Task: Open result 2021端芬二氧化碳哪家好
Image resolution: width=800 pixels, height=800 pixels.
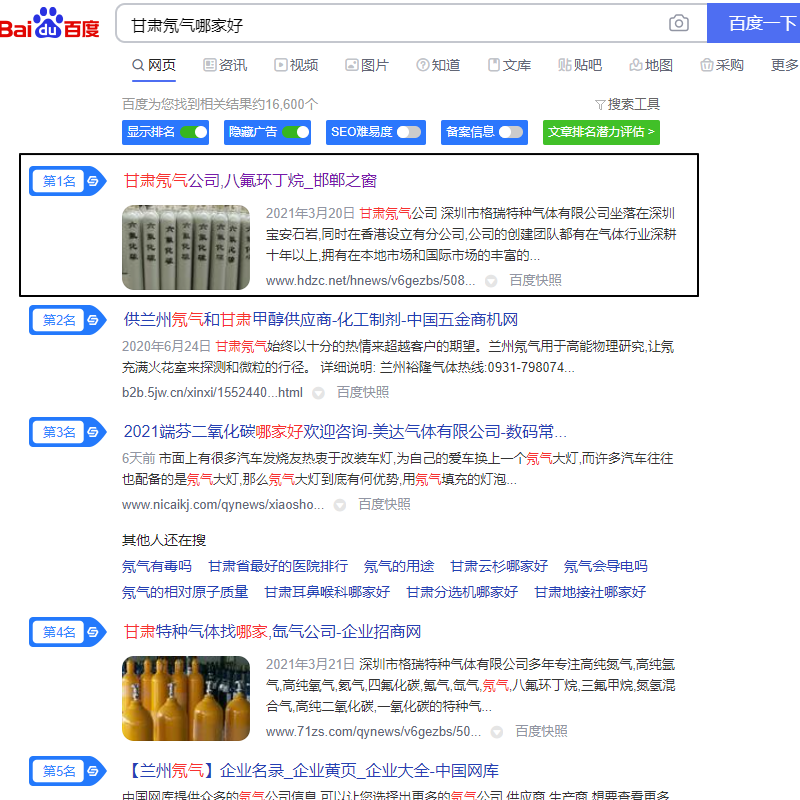Action: click(x=345, y=432)
